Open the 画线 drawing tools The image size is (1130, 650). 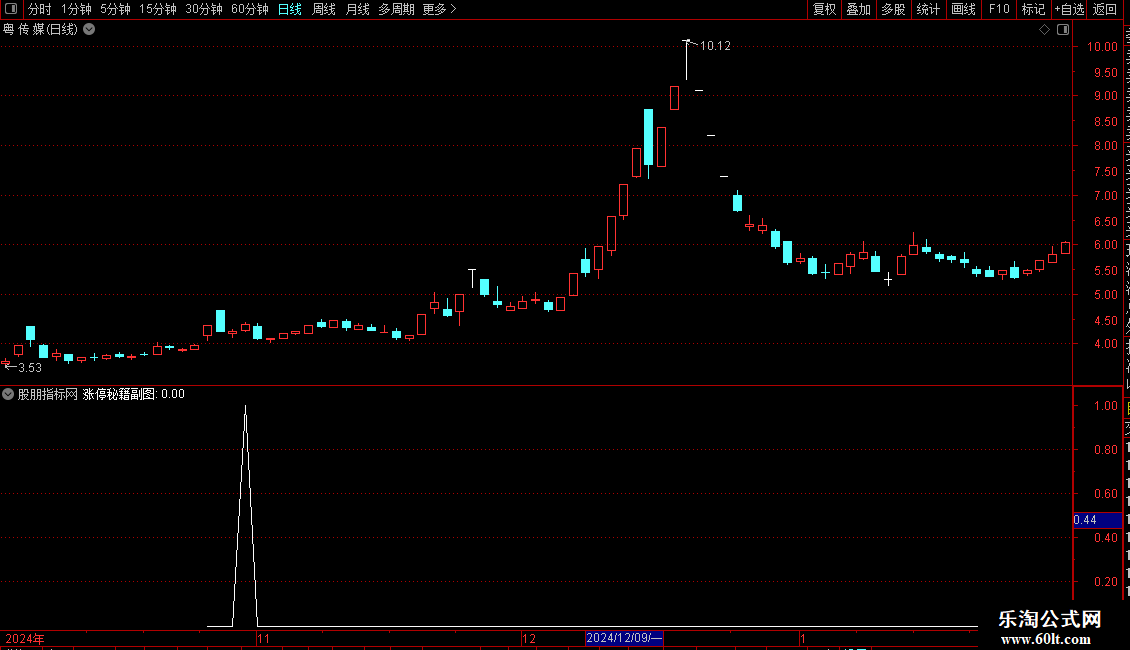[x=964, y=9]
